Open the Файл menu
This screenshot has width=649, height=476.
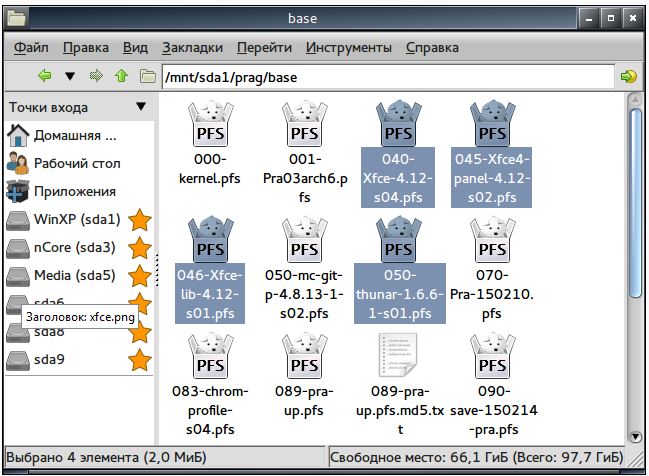(x=32, y=47)
